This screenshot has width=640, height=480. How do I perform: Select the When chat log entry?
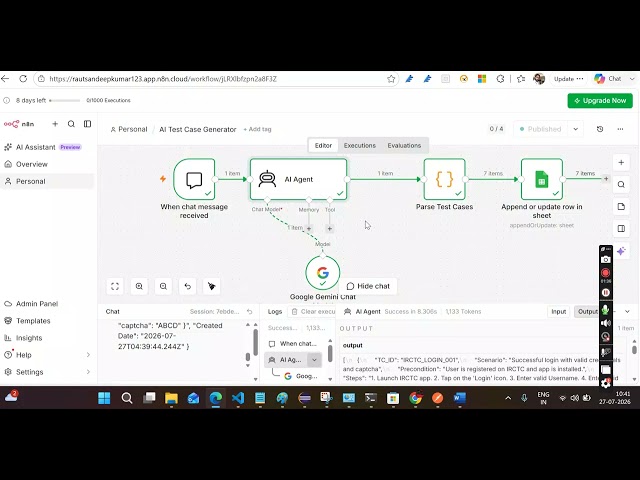293,344
